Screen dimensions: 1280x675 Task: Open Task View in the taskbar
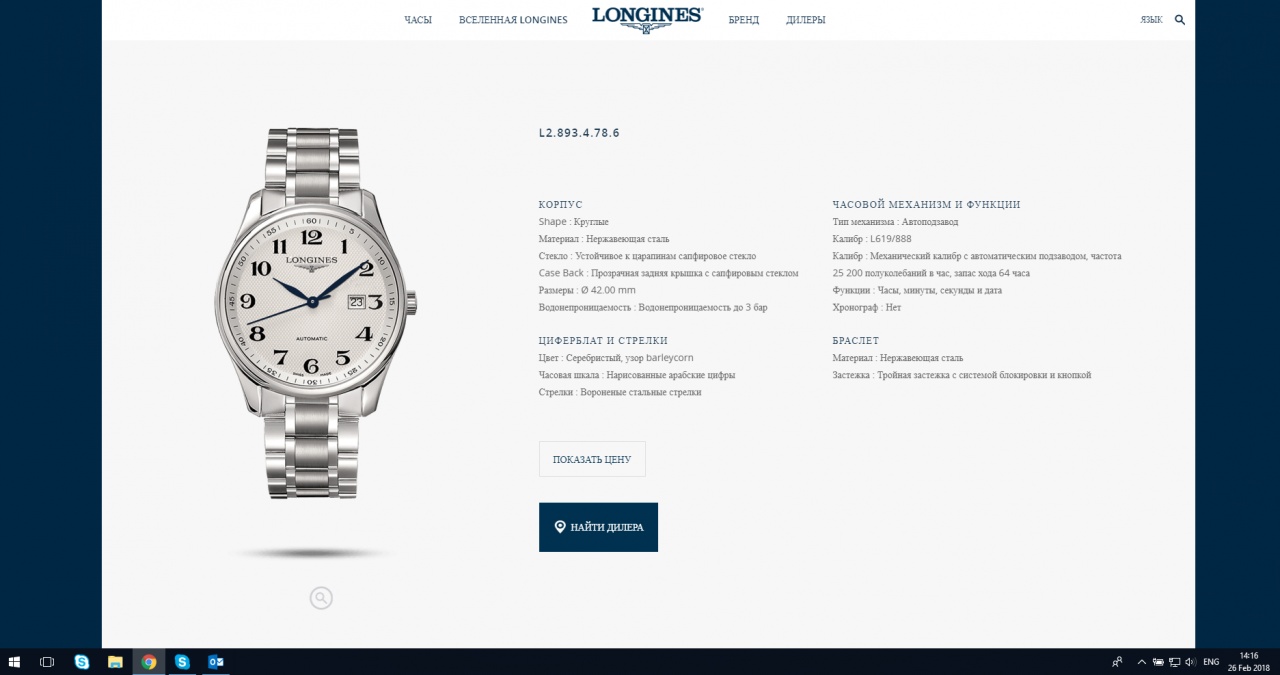46,662
